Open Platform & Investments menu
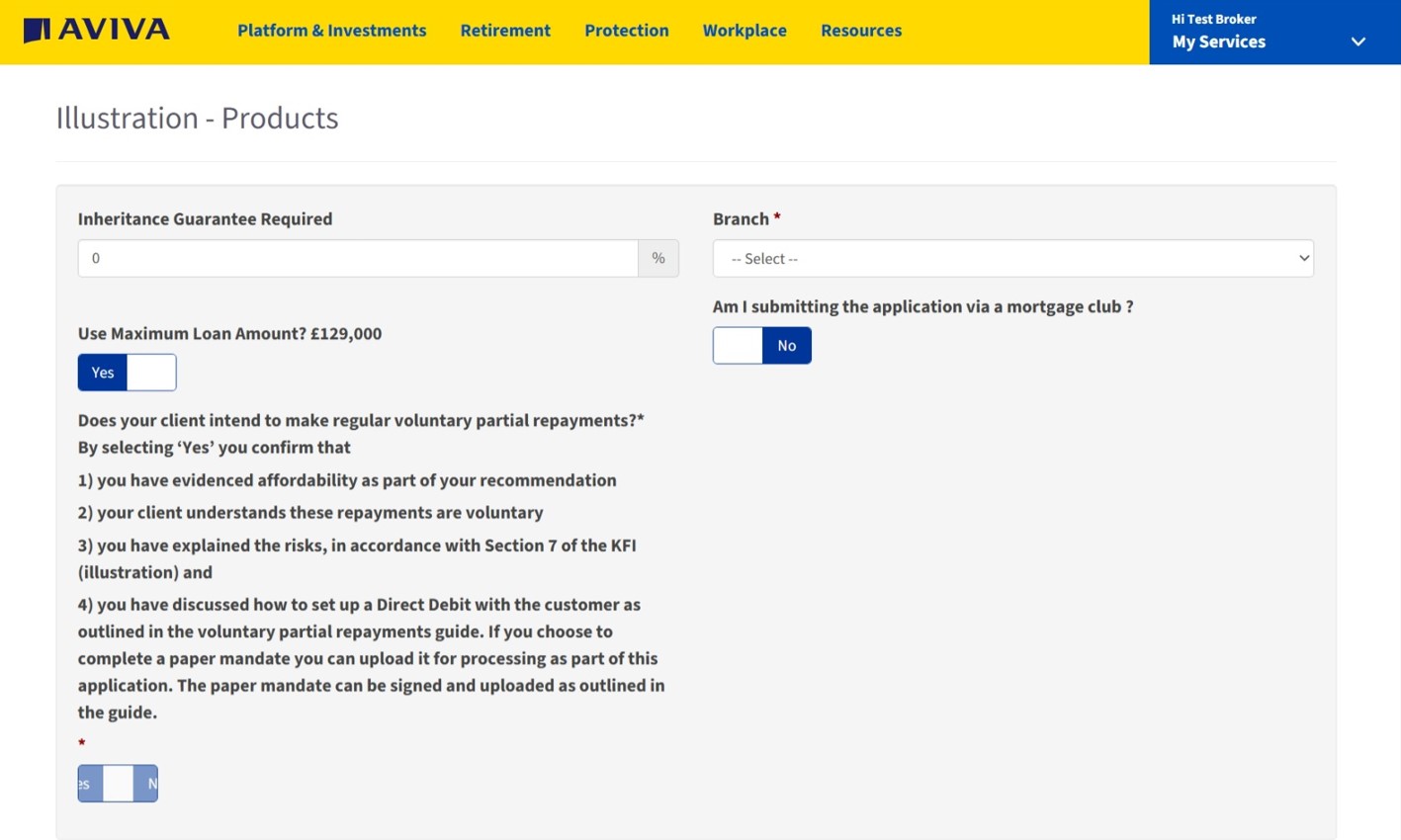The height and width of the screenshot is (840, 1401). [331, 31]
